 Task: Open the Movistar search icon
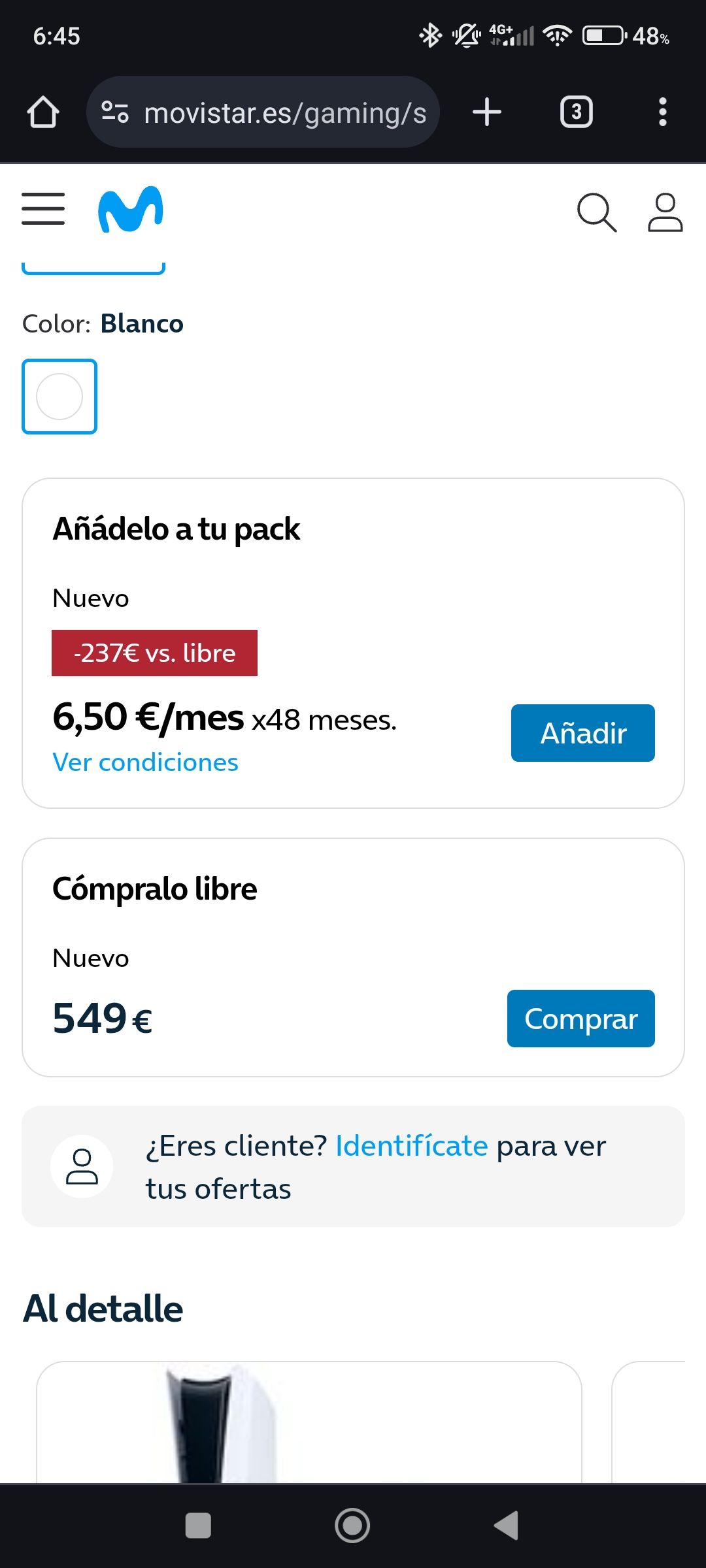point(596,212)
